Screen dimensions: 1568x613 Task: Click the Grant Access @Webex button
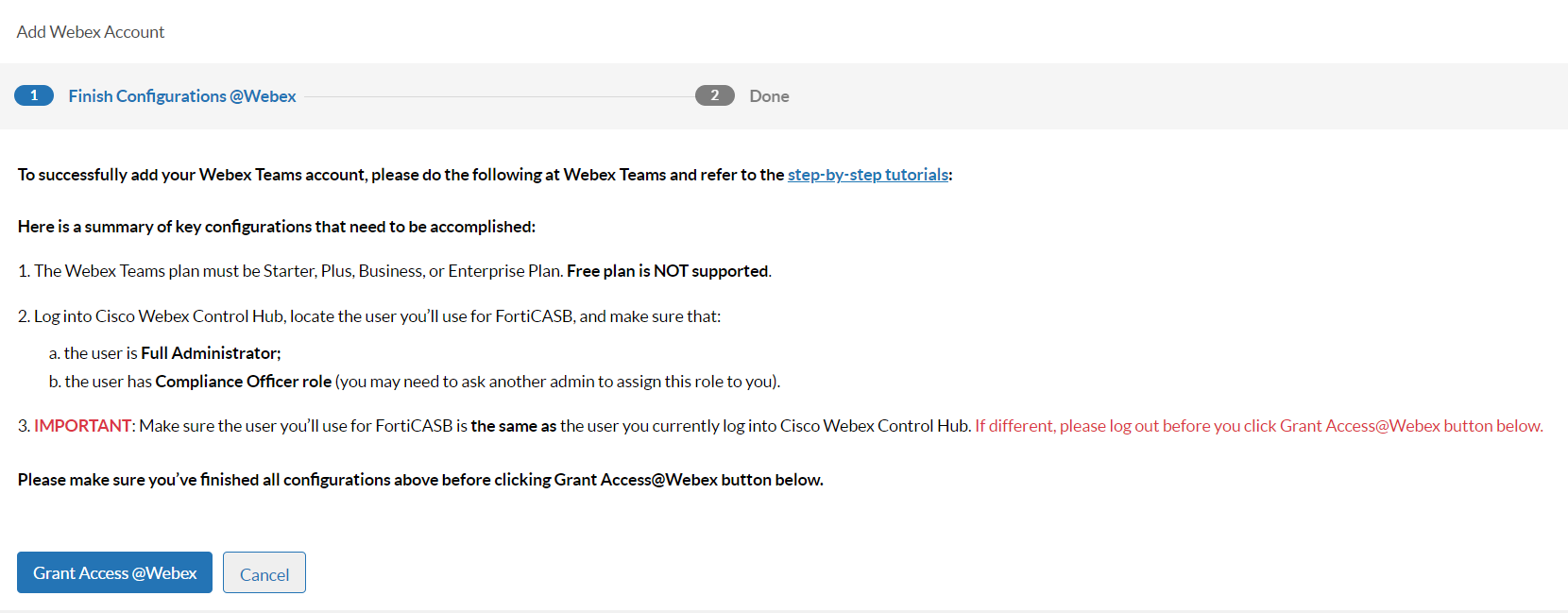click(x=114, y=572)
